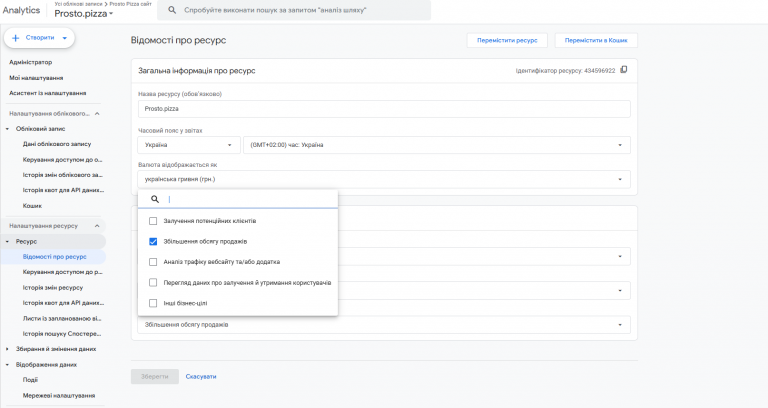Open the currency dropdown 'українська гривня'
The image size is (768, 408).
pos(384,179)
